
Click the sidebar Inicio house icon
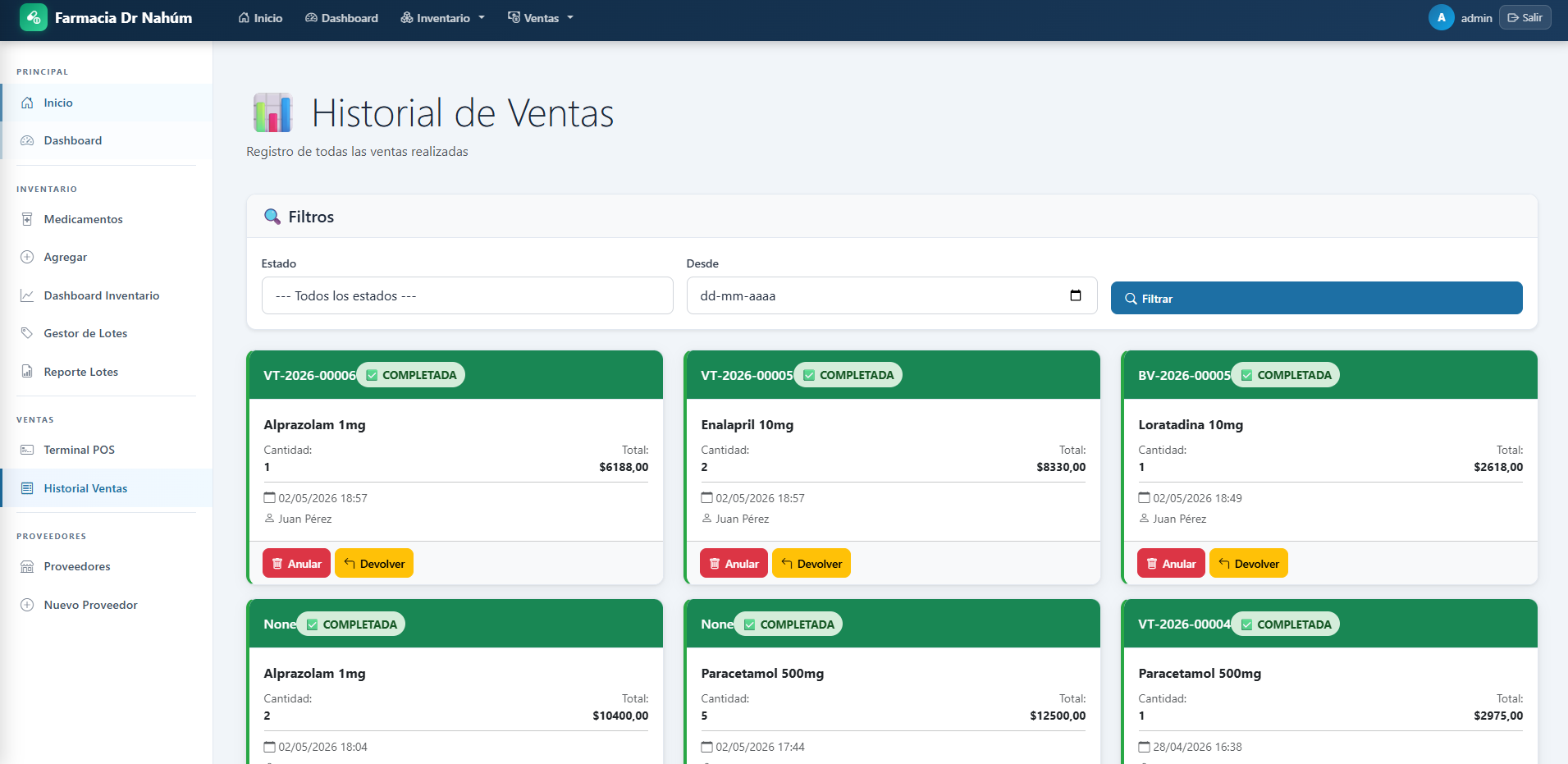[x=27, y=103]
